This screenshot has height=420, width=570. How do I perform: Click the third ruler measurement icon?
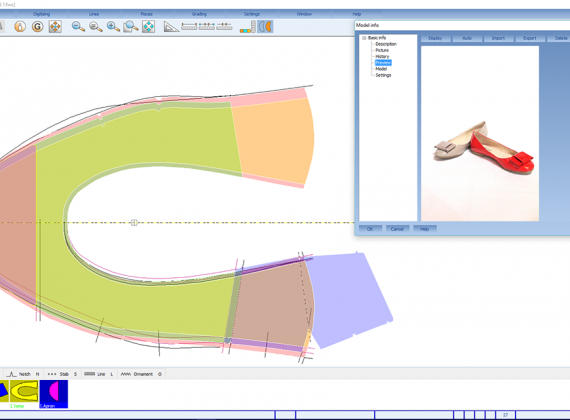pyautogui.click(x=224, y=26)
